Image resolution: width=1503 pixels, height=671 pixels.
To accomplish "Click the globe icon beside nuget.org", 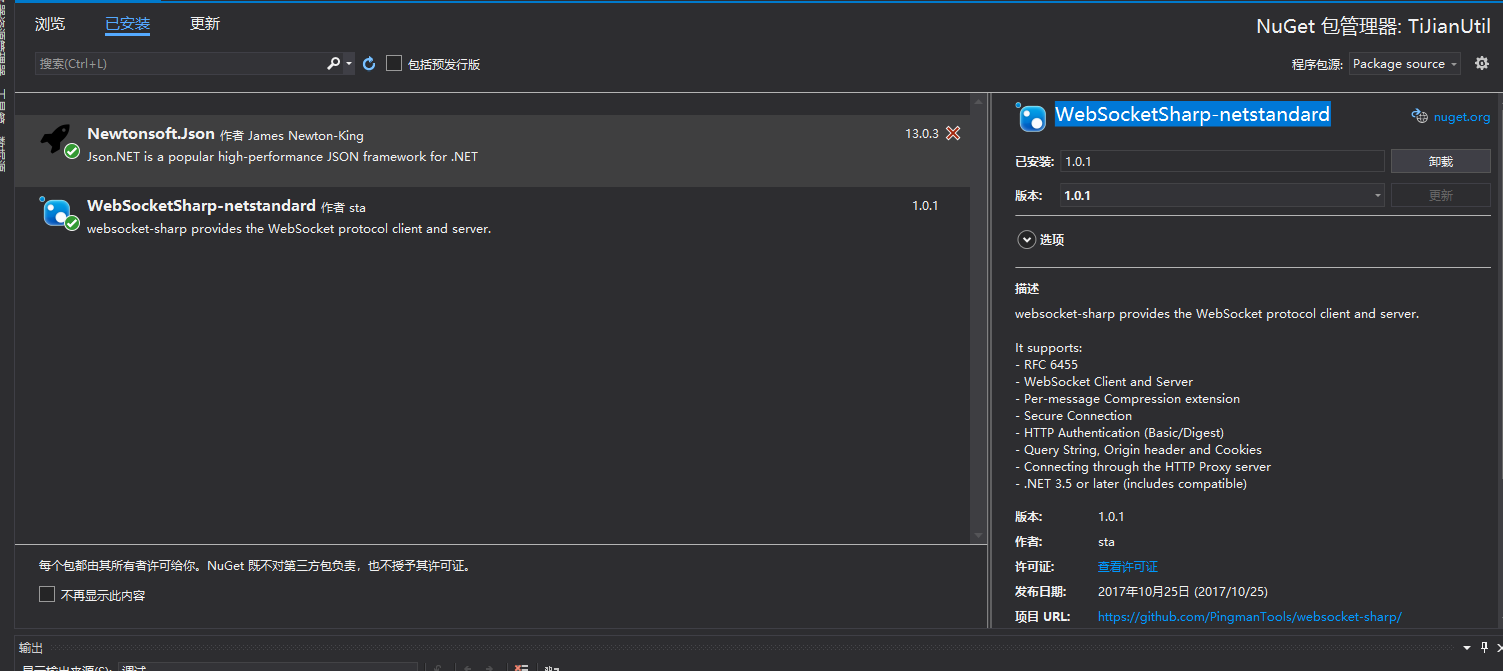I will pyautogui.click(x=1419, y=116).
